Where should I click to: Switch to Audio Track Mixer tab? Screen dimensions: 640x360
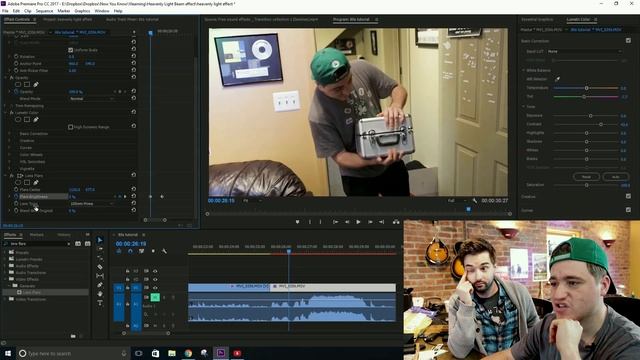[x=132, y=19]
